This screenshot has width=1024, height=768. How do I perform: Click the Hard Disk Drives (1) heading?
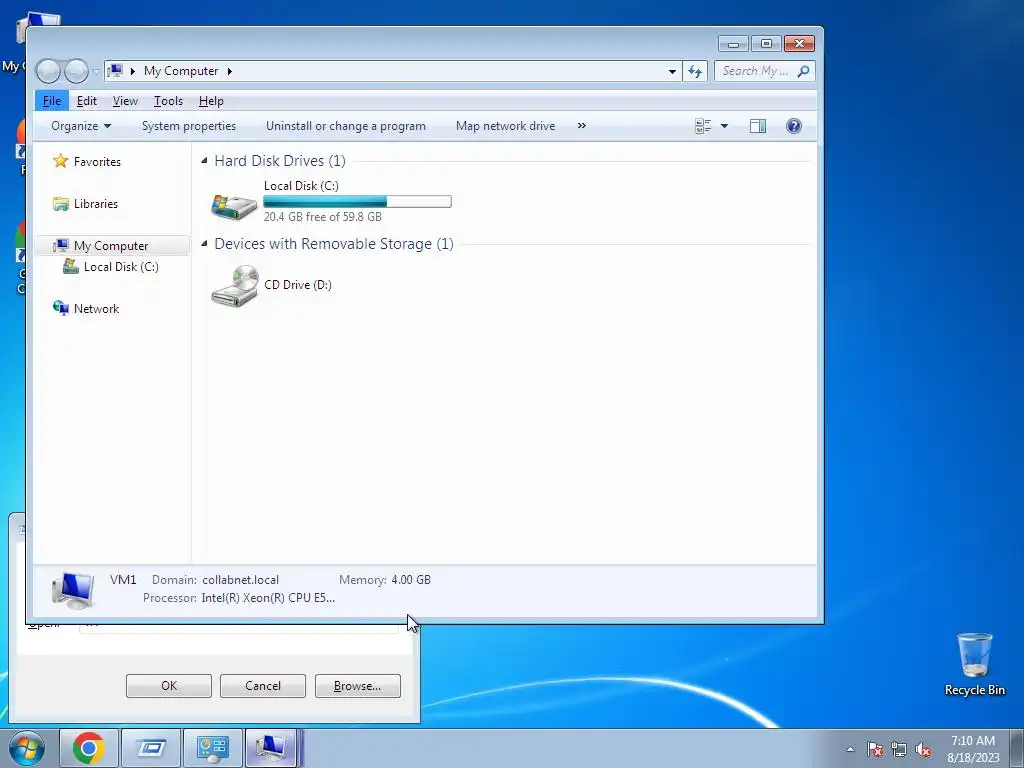click(280, 161)
